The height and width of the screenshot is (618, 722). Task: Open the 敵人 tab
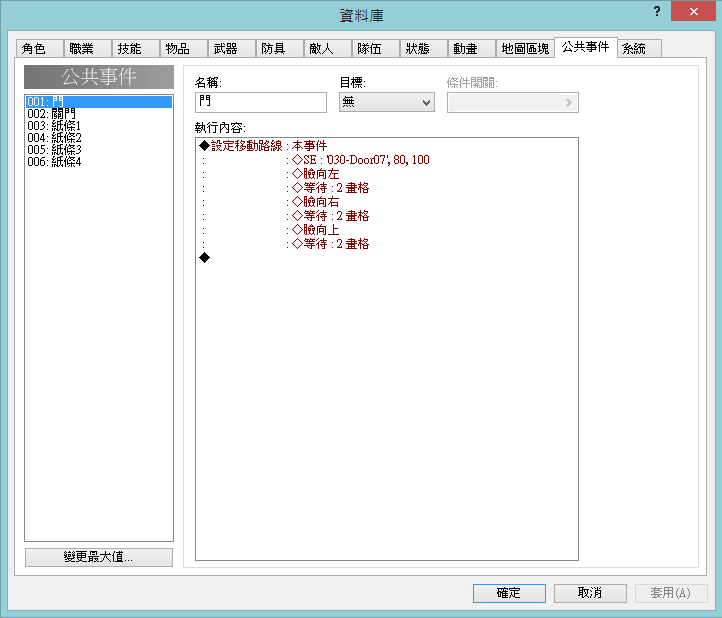point(322,49)
